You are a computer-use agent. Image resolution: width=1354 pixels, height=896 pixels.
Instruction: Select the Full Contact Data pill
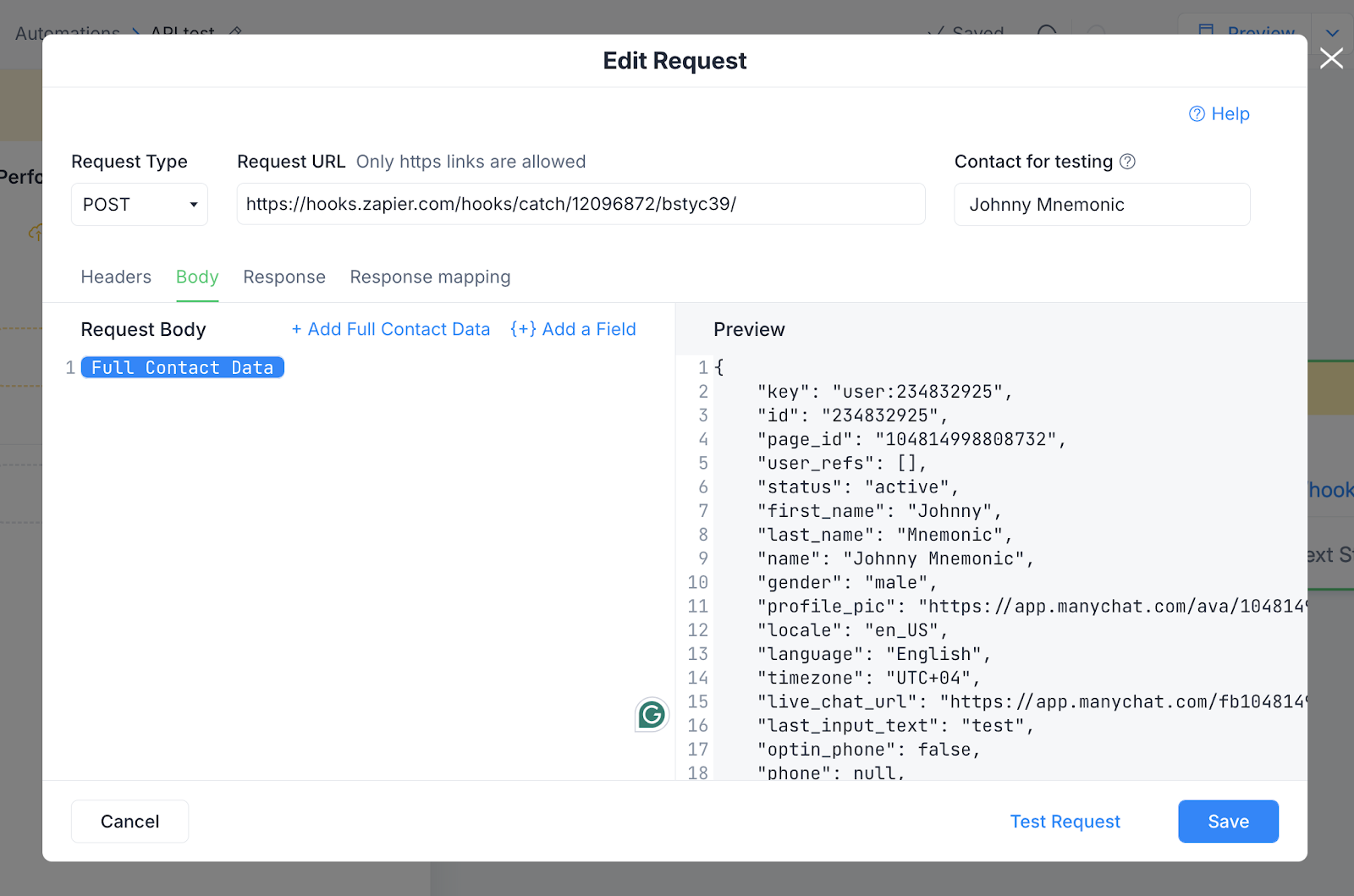tap(182, 368)
